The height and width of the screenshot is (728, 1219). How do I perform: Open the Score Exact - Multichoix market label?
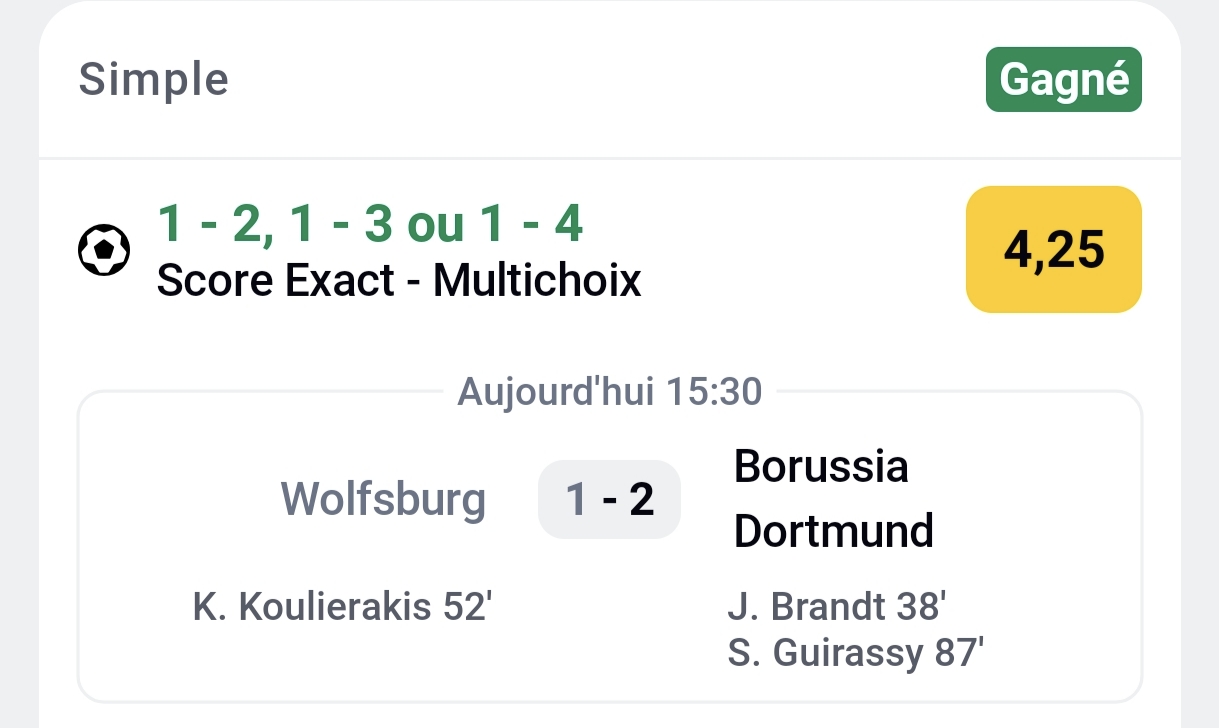click(x=399, y=281)
